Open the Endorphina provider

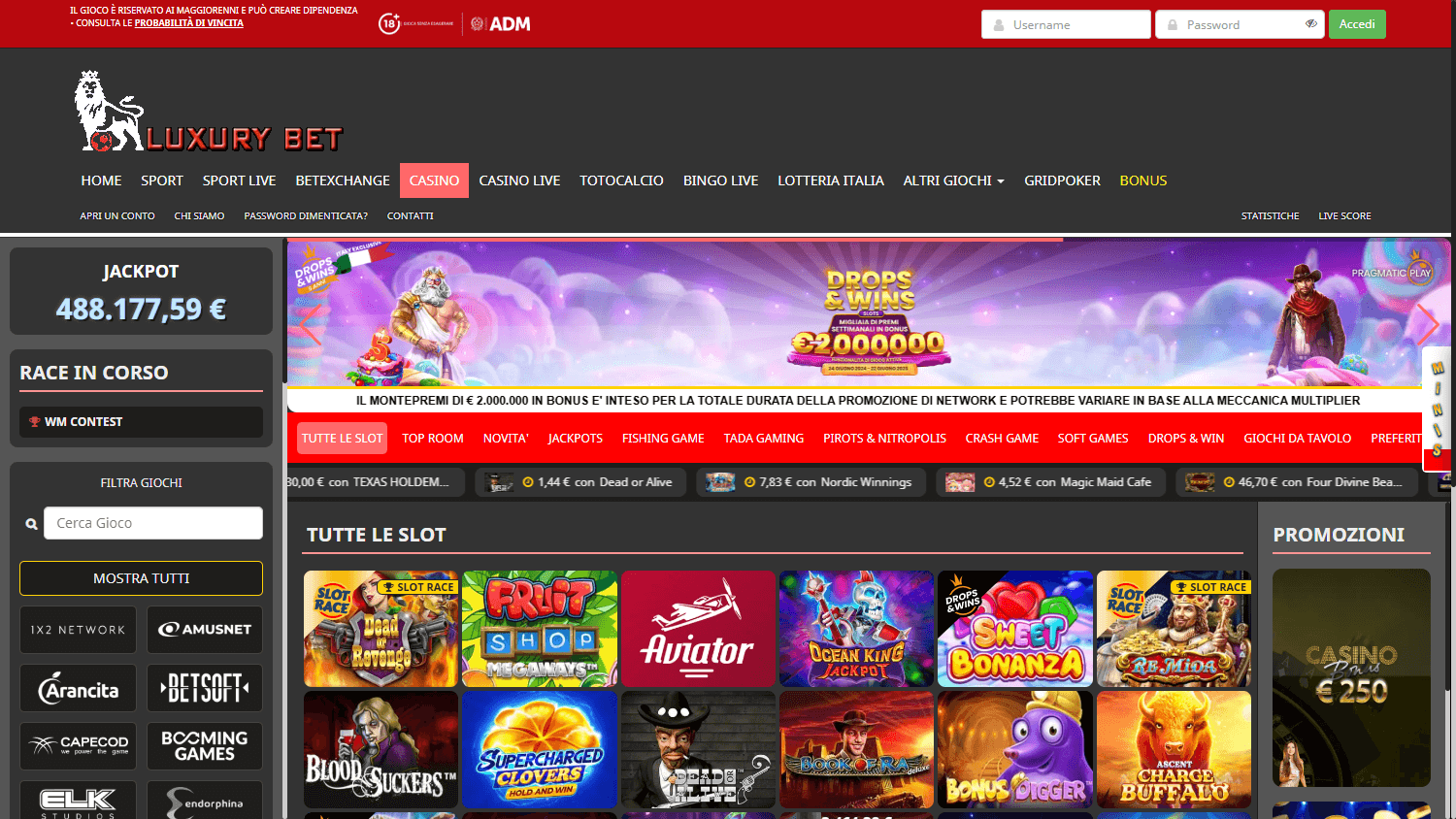click(x=204, y=801)
